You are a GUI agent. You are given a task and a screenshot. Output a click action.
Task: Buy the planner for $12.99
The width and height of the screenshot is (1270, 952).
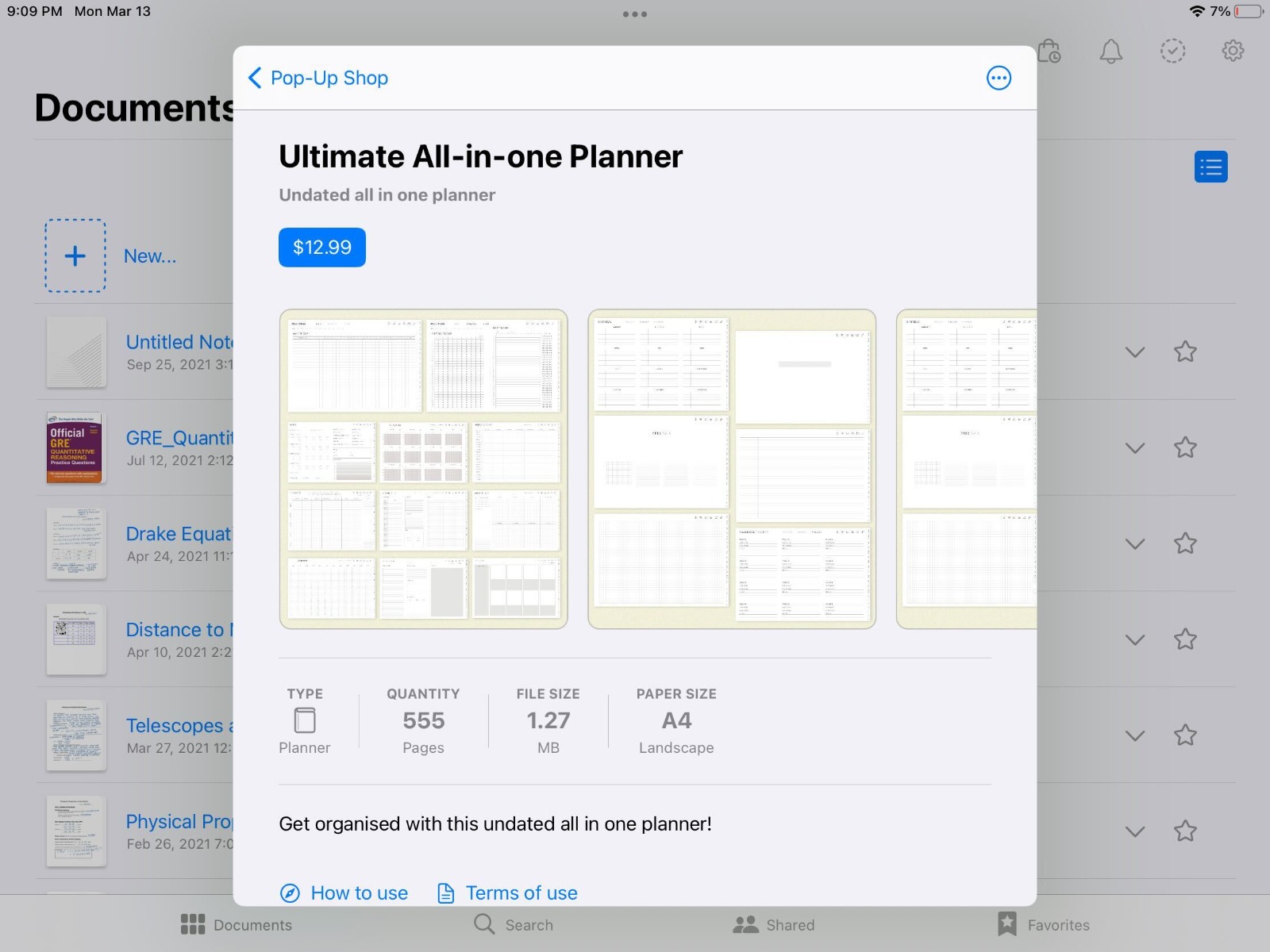point(321,248)
